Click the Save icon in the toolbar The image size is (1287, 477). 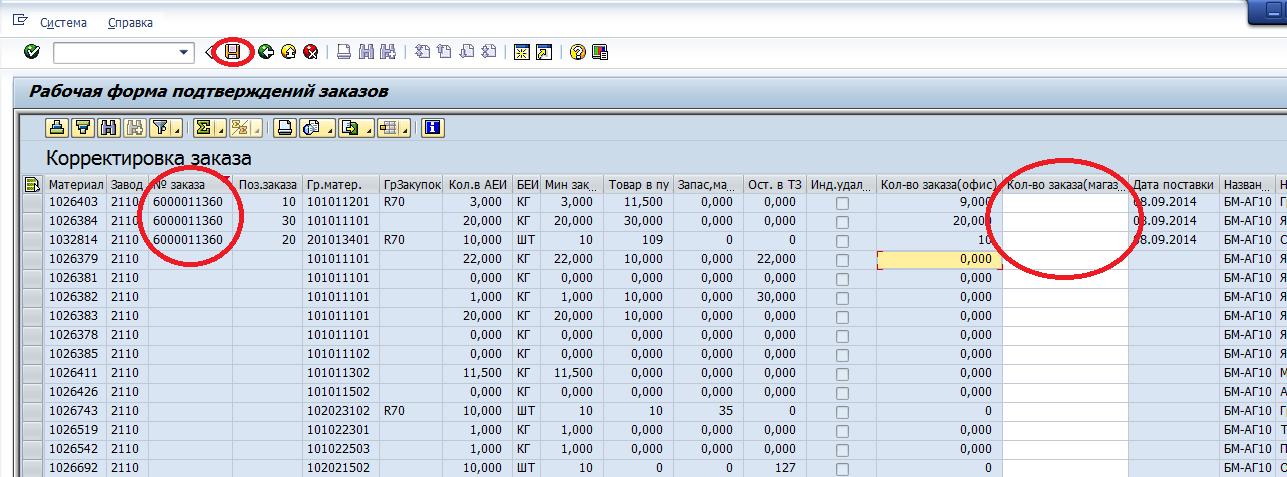pos(233,52)
